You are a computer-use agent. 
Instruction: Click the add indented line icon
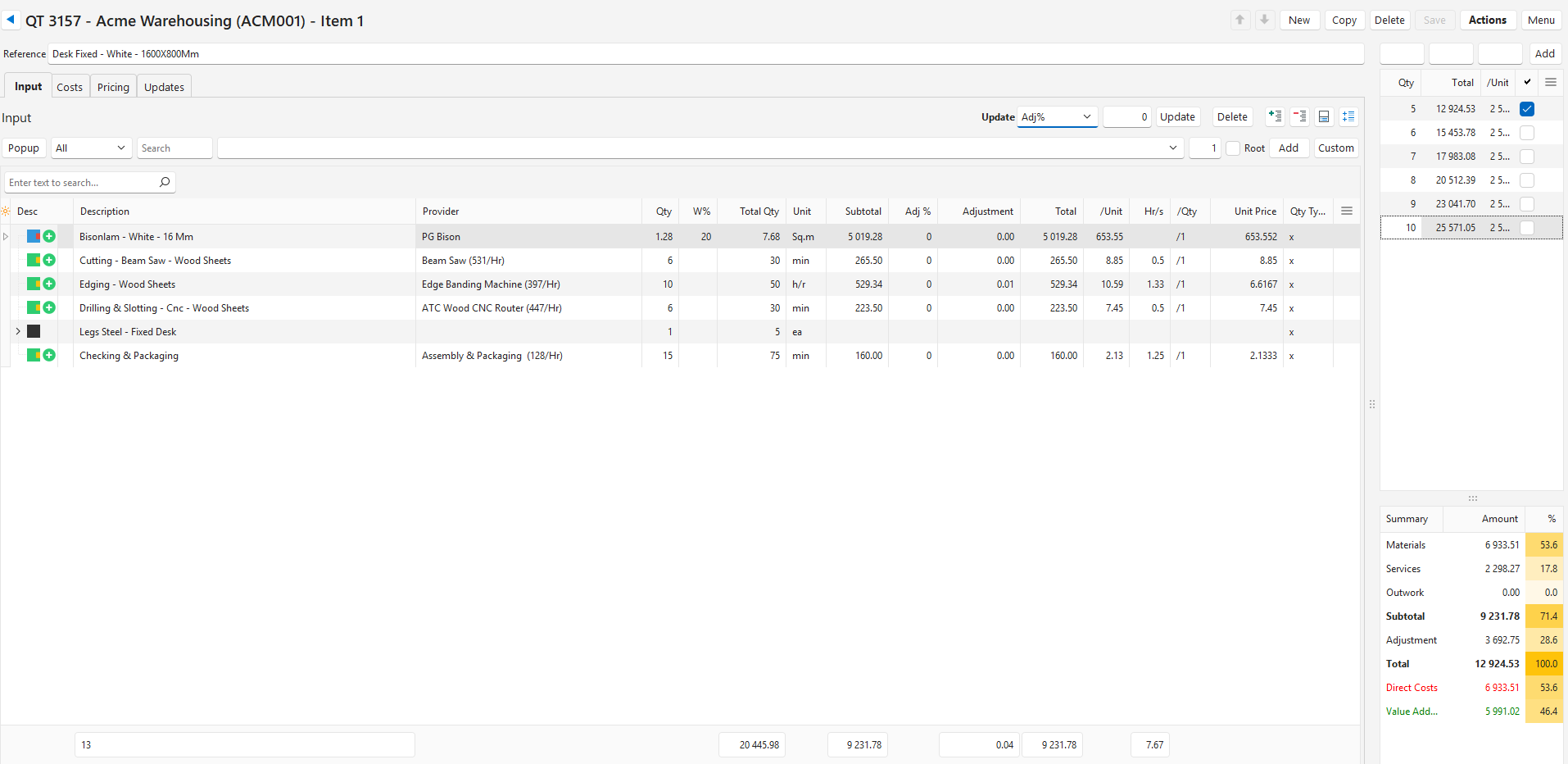tap(1275, 116)
